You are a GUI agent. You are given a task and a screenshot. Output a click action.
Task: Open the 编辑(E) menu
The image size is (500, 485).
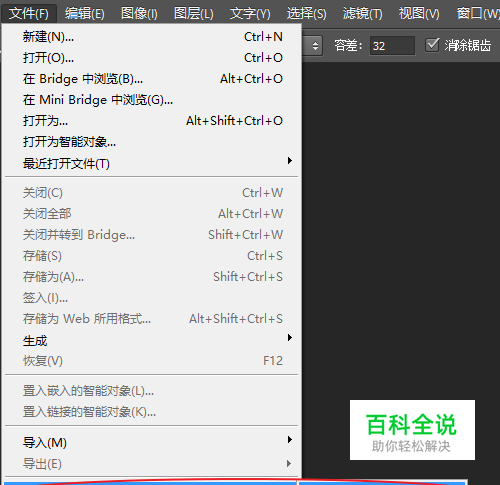tap(85, 14)
